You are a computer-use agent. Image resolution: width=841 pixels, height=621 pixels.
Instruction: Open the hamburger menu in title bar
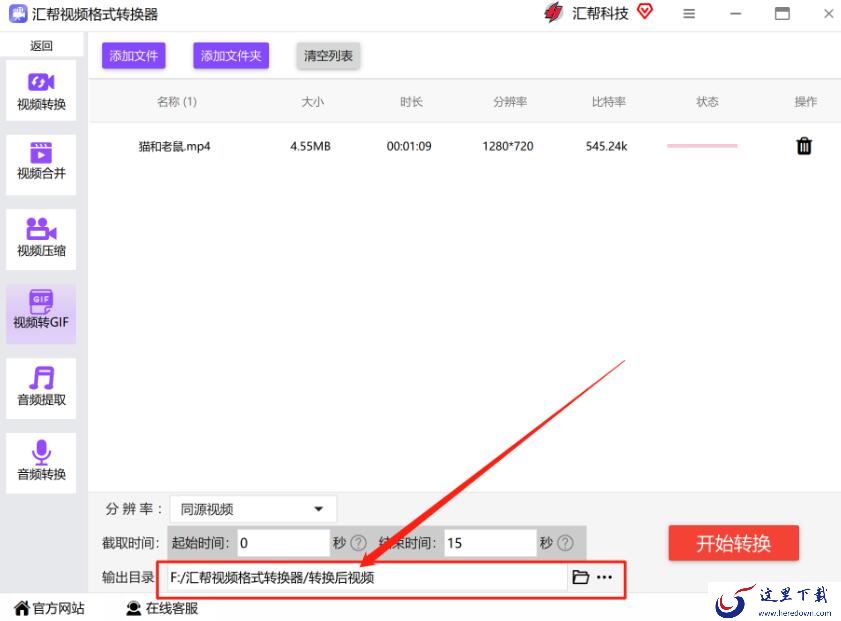689,14
